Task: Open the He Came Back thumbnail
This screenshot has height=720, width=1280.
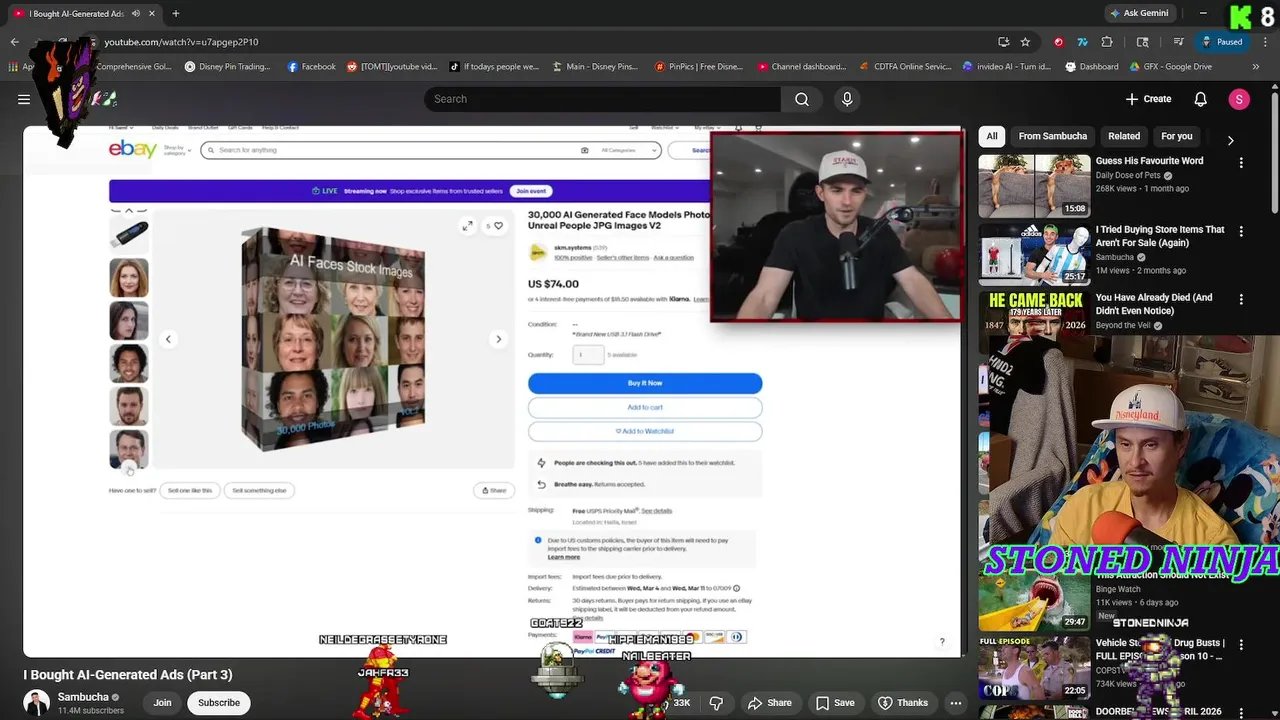Action: (x=1034, y=312)
